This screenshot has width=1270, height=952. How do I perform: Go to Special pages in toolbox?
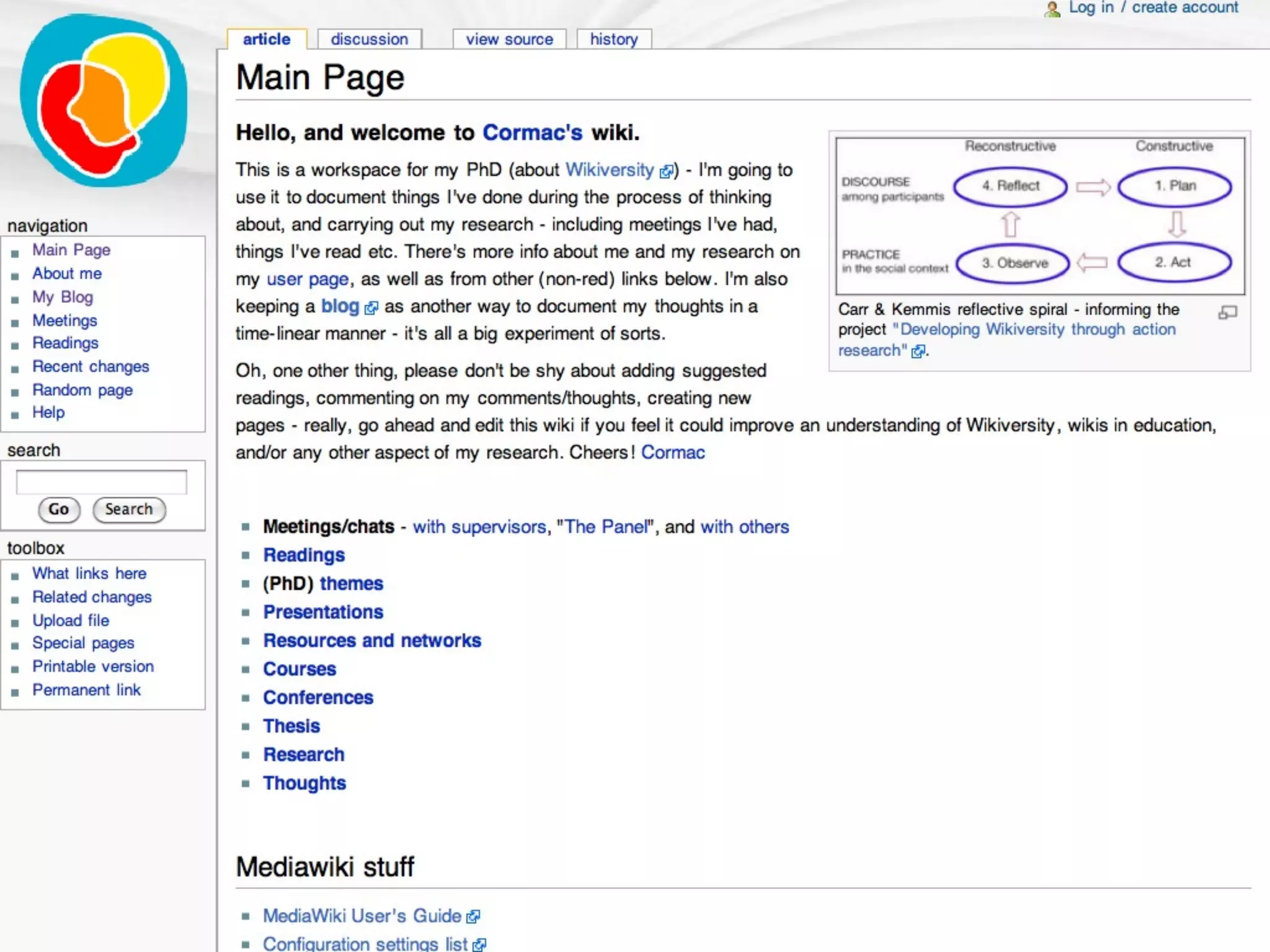(83, 643)
